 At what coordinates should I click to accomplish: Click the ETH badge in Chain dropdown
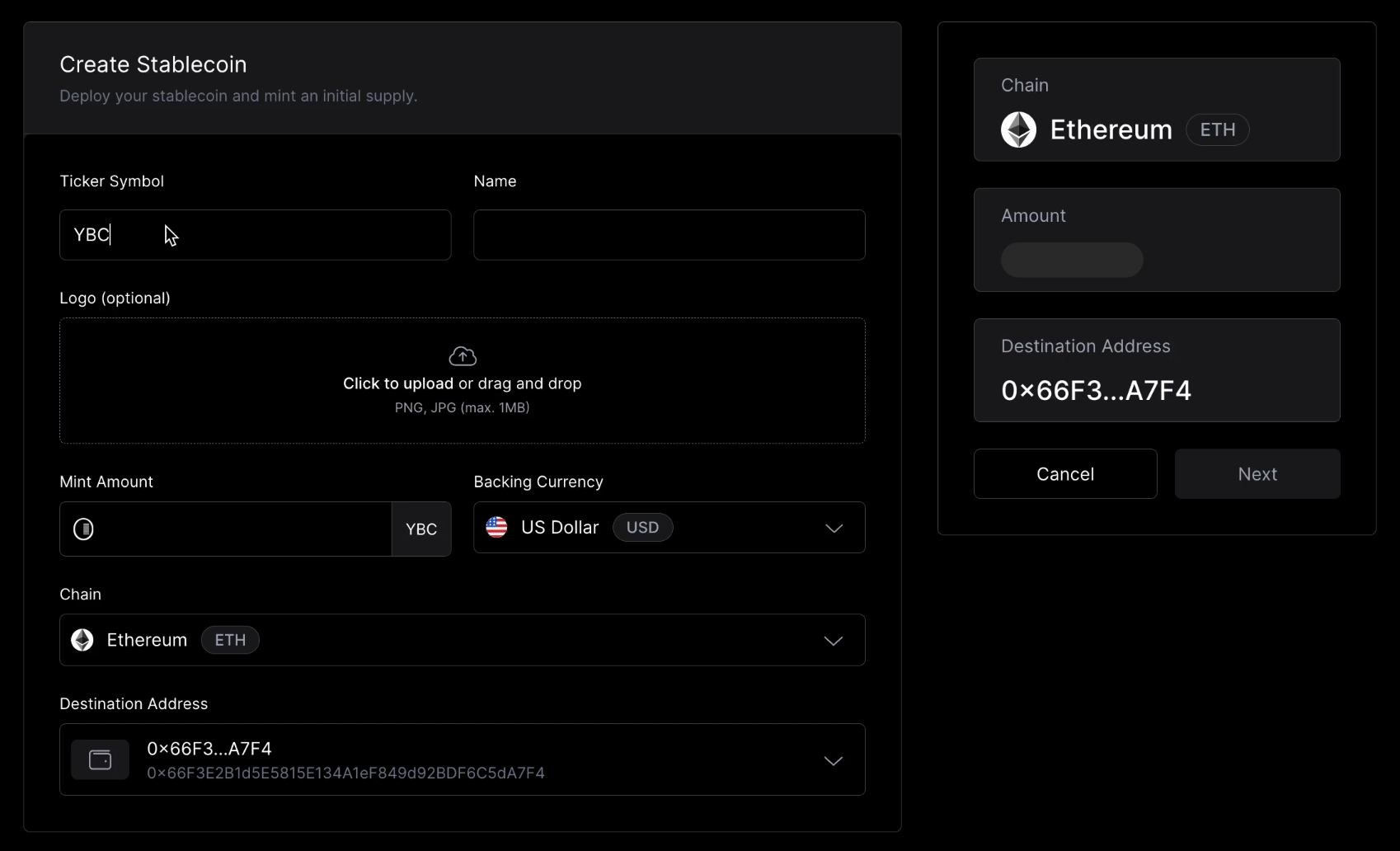pyautogui.click(x=230, y=640)
